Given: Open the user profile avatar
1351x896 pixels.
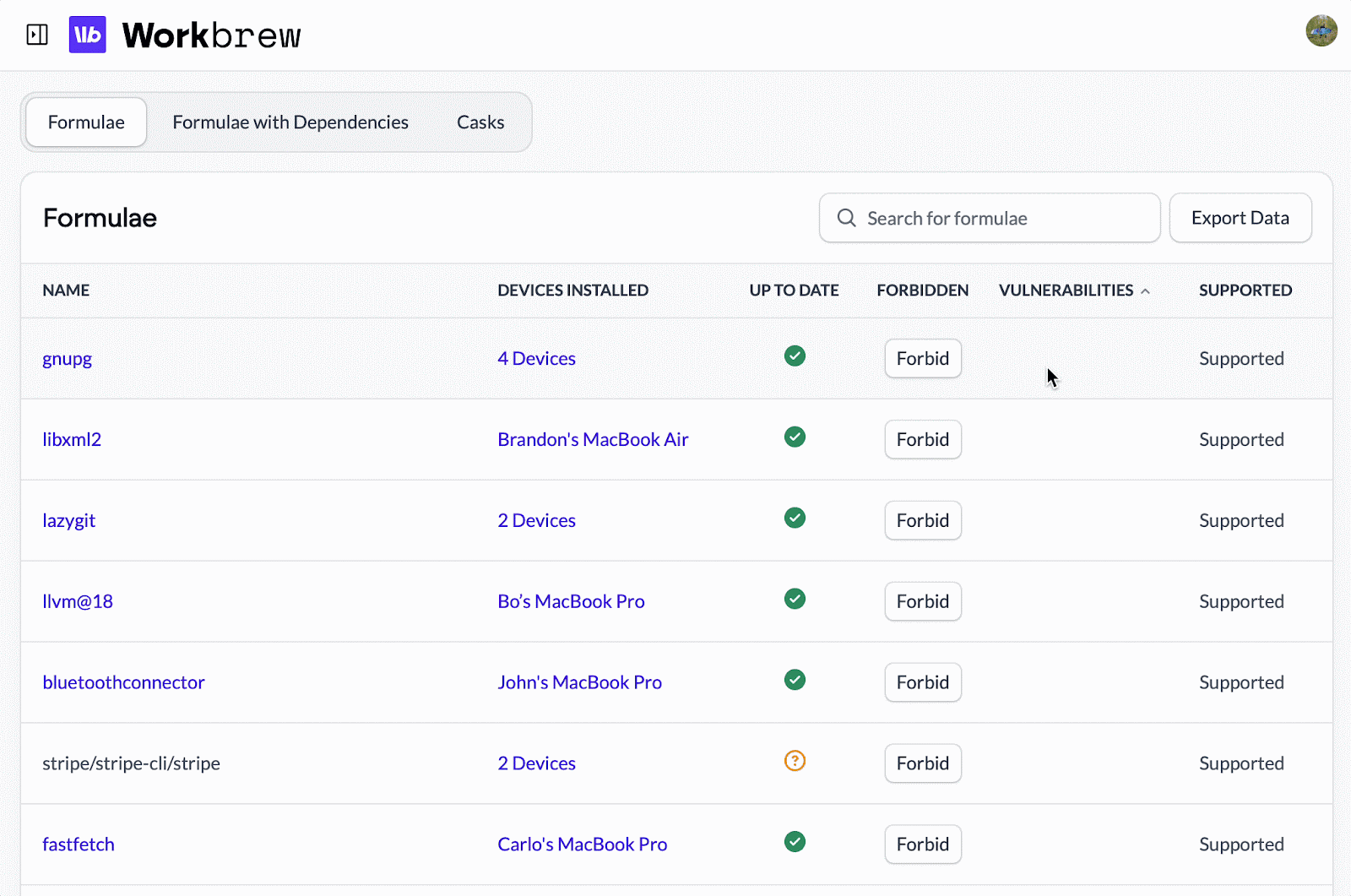Looking at the screenshot, I should [x=1321, y=31].
